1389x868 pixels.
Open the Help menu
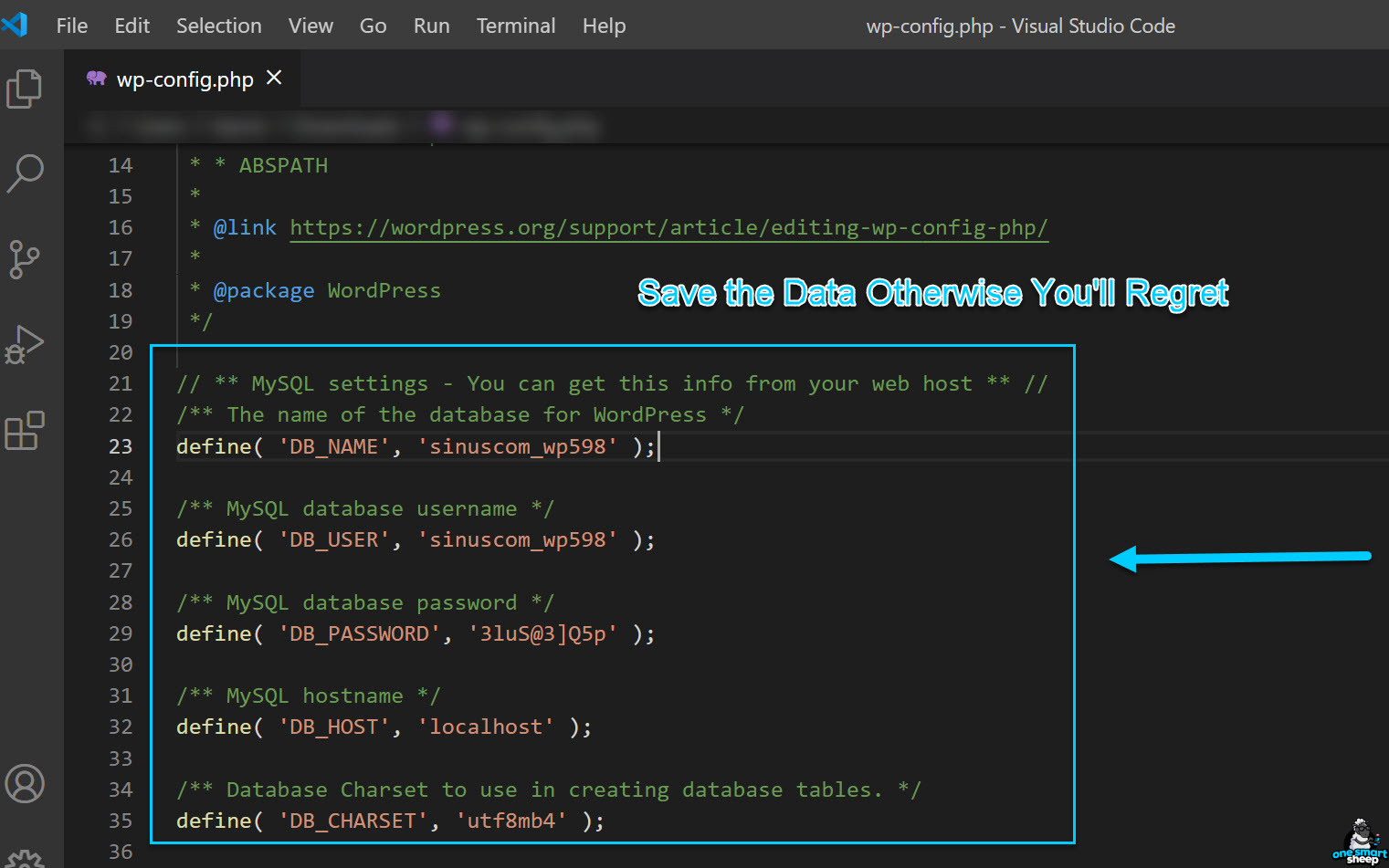(604, 26)
